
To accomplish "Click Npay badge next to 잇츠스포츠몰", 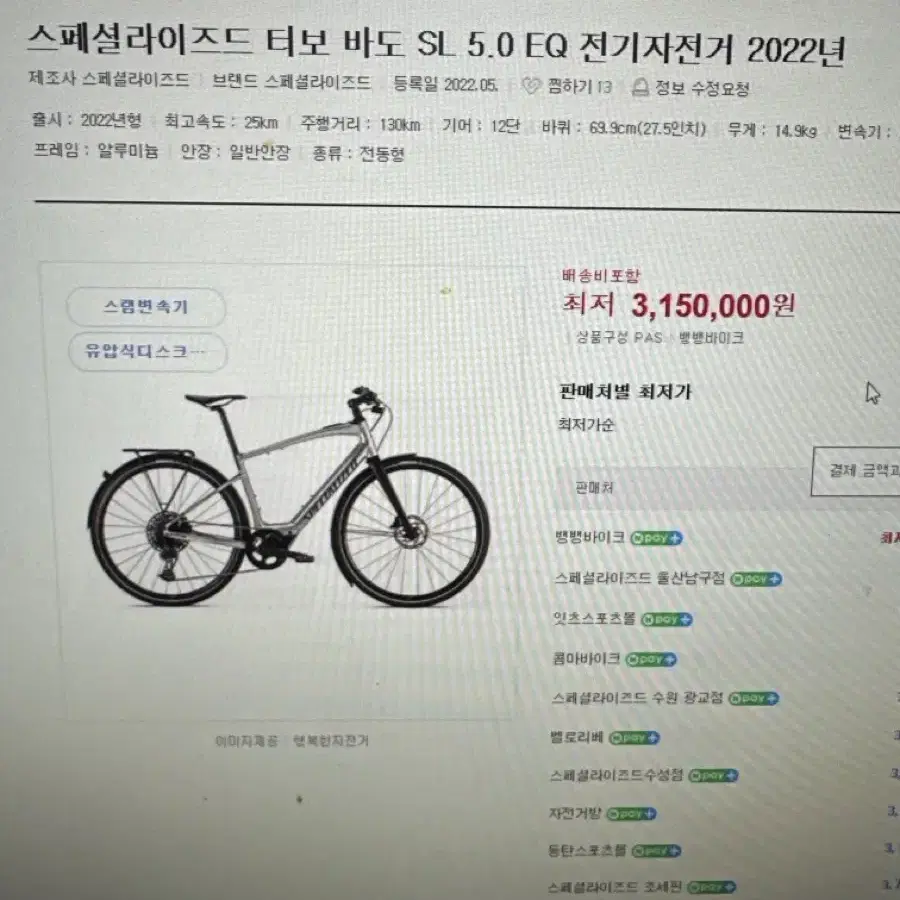I will (x=666, y=619).
